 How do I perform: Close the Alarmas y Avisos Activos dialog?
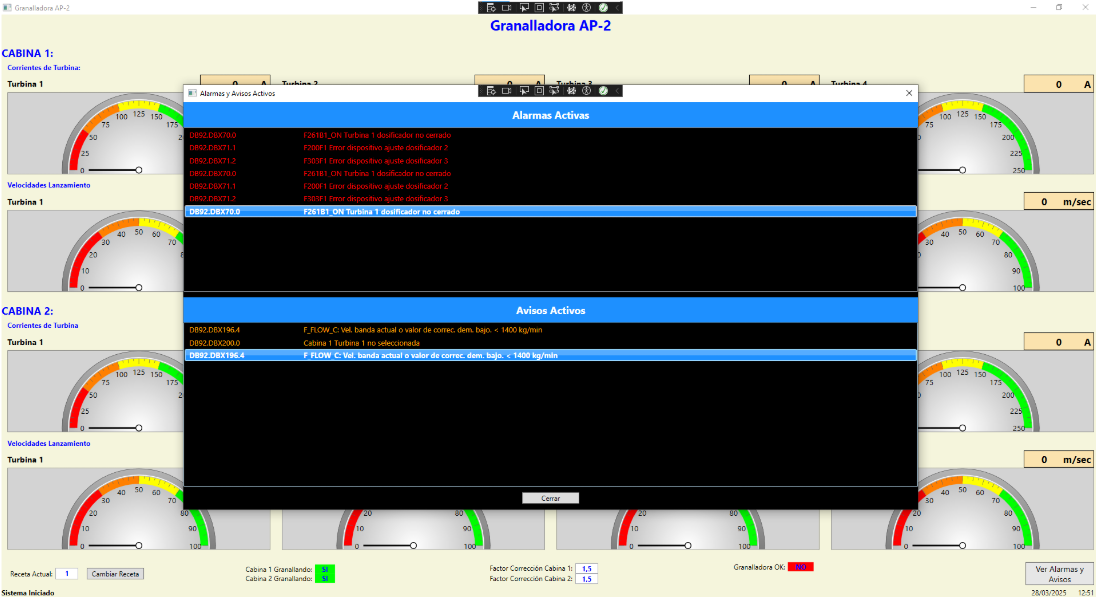point(909,93)
